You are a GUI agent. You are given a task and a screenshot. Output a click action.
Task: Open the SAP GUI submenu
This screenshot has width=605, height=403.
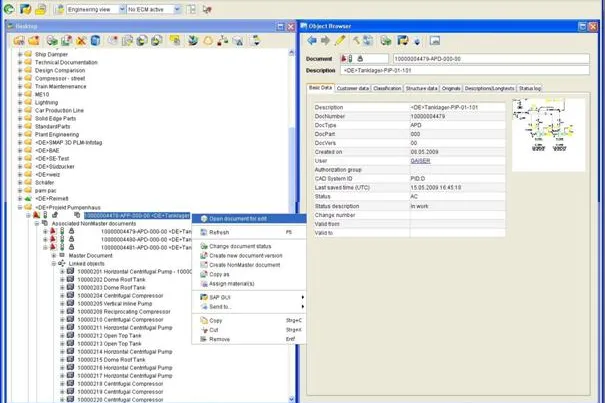tap(249, 297)
